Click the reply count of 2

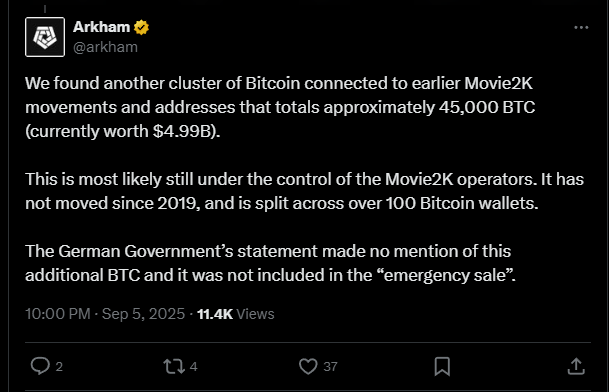click(x=59, y=366)
